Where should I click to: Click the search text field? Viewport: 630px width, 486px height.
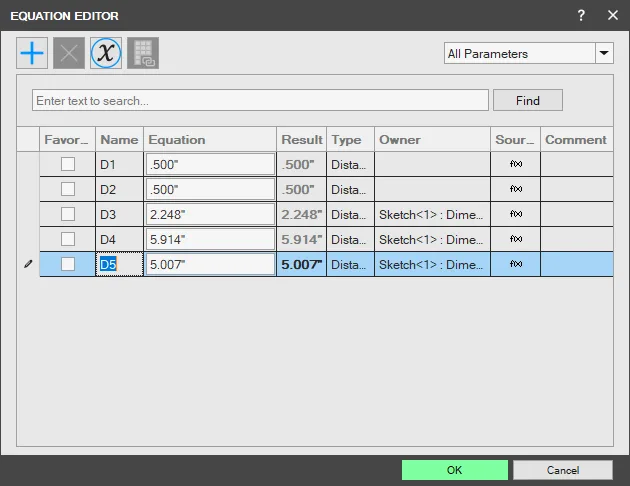point(260,100)
